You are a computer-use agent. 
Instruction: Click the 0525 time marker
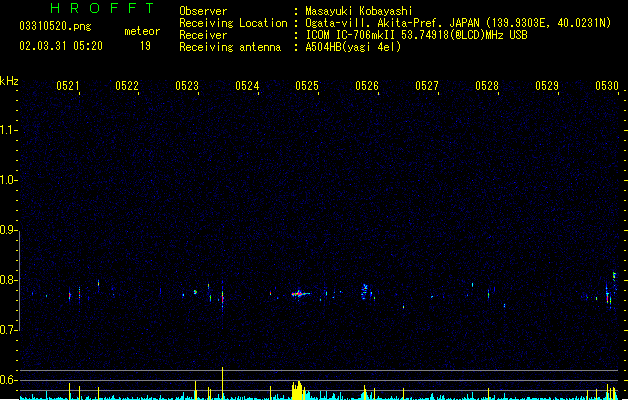[307, 85]
